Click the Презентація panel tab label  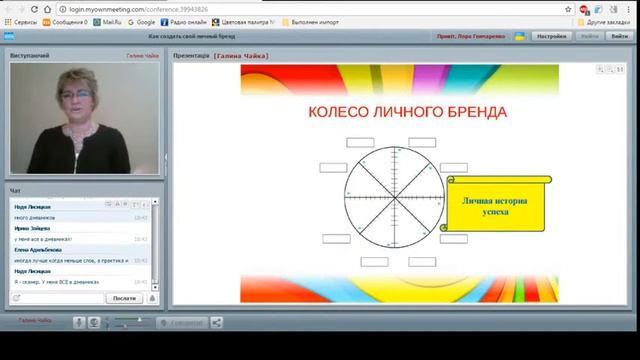coord(191,56)
